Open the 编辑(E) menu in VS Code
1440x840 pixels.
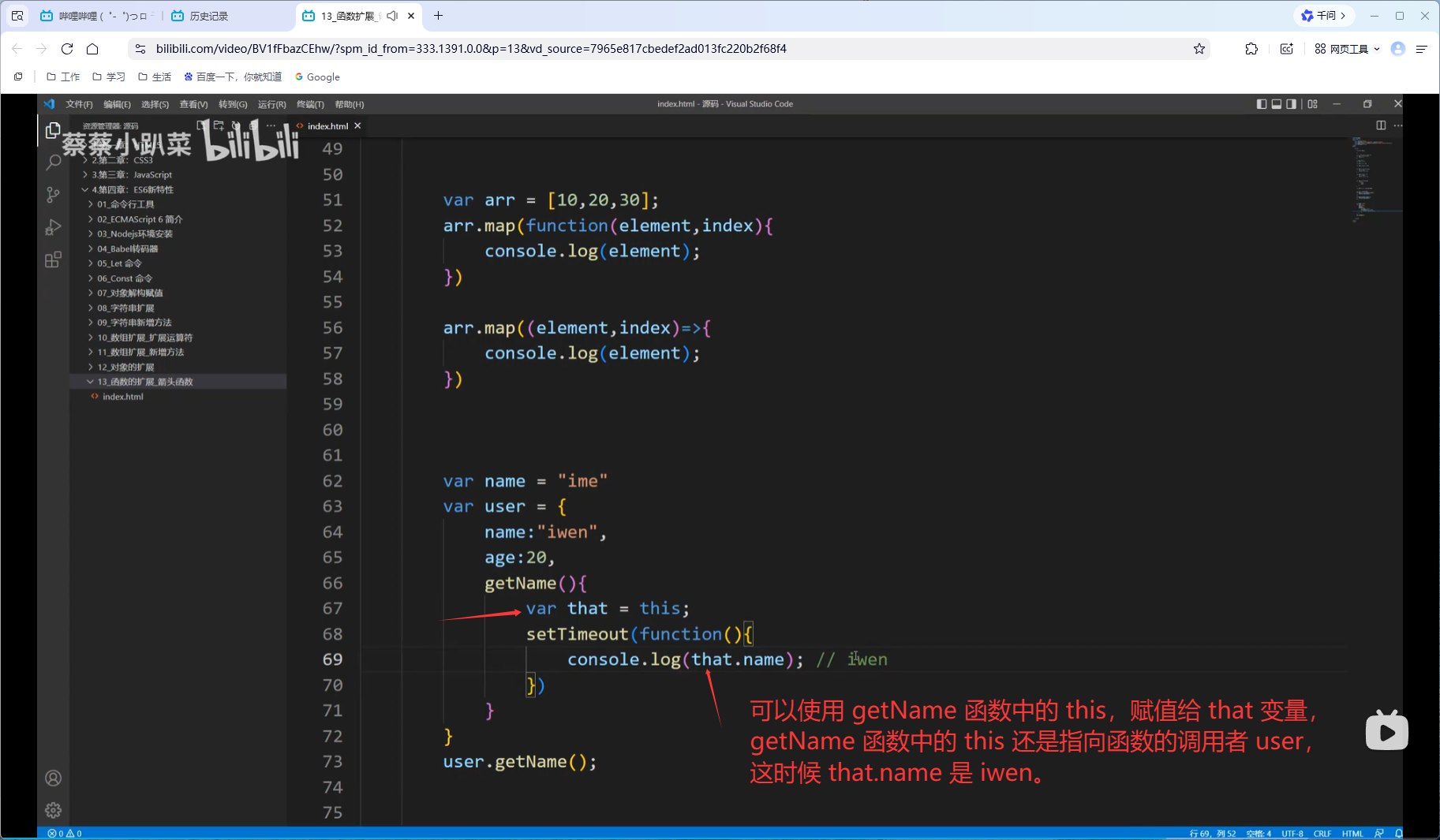click(117, 104)
